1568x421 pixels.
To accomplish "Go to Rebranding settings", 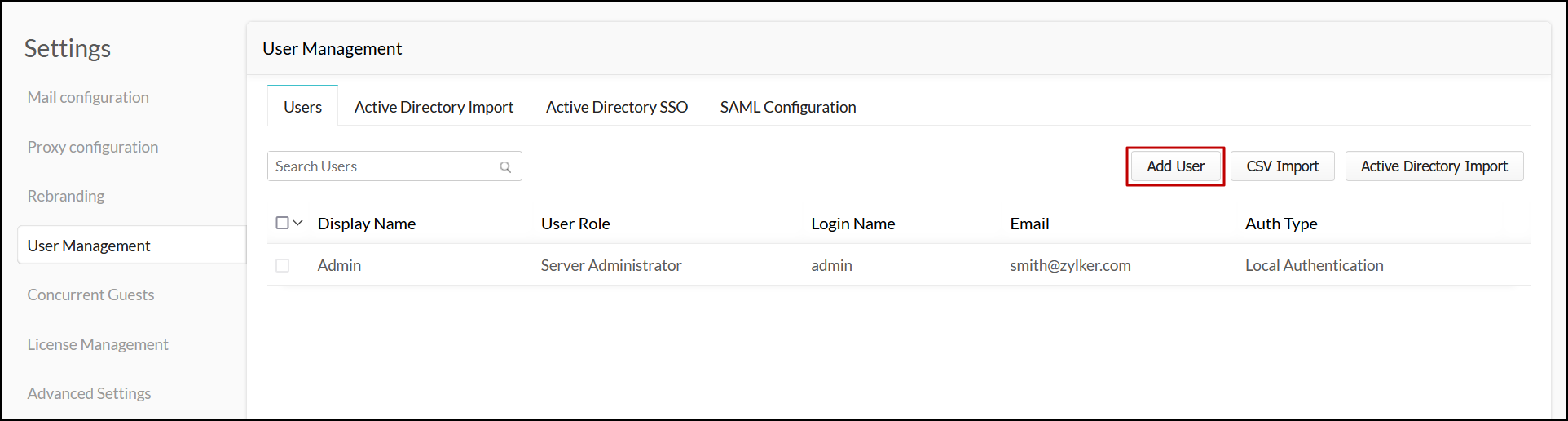I will click(66, 196).
